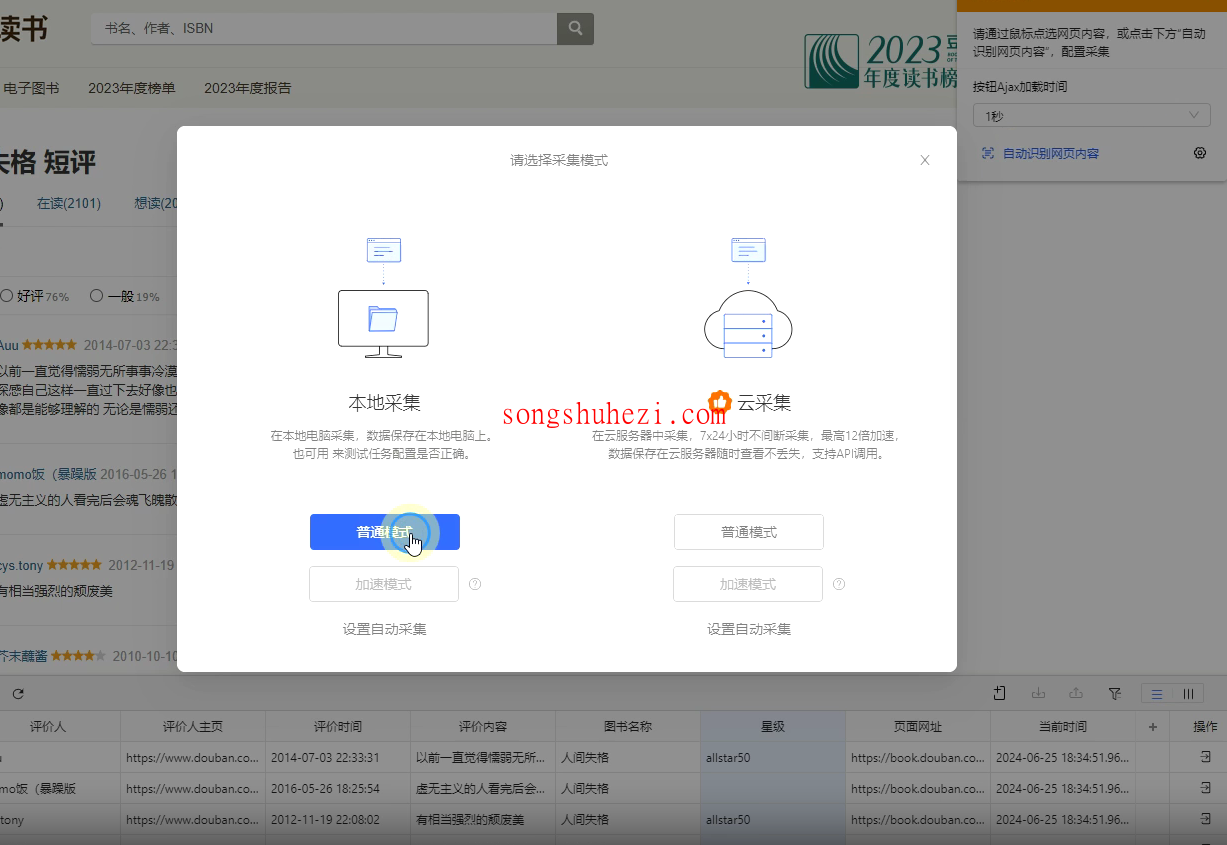Viewport: 1227px width, 845px height.
Task: Switch to the 在读(2101) tab
Action: pos(69,203)
